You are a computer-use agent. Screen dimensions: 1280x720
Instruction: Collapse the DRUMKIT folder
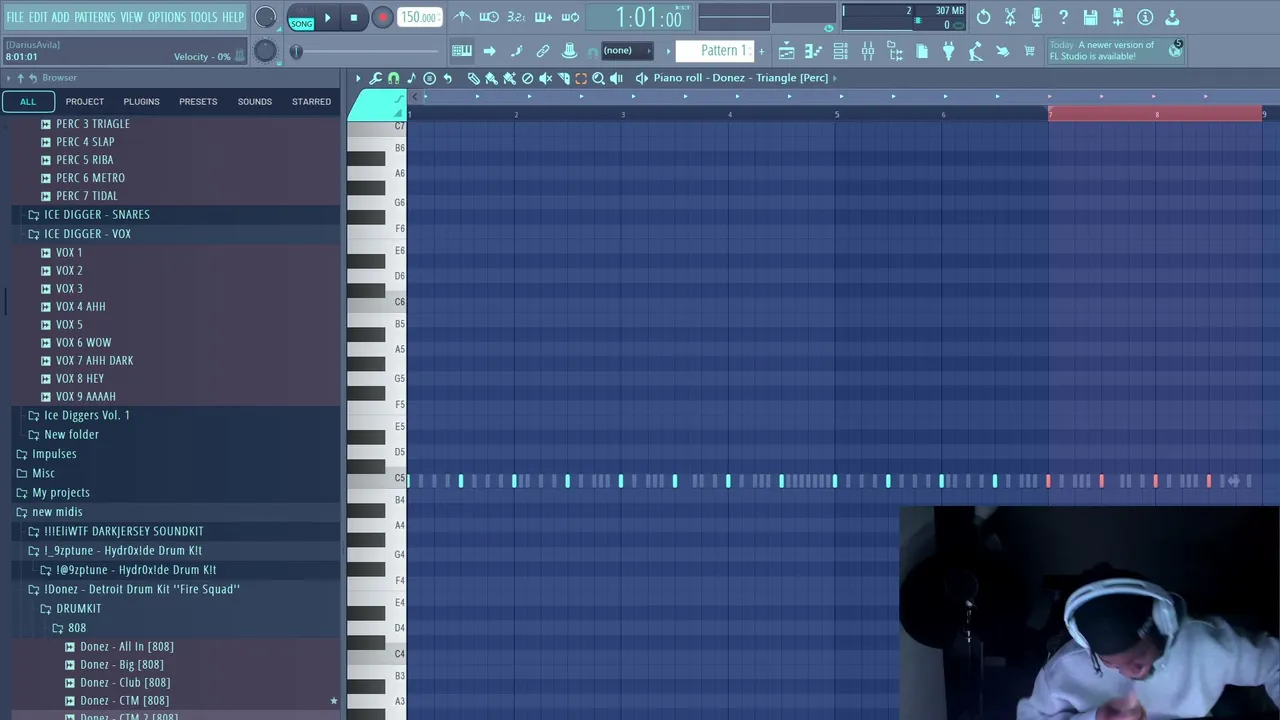pyautogui.click(x=78, y=609)
